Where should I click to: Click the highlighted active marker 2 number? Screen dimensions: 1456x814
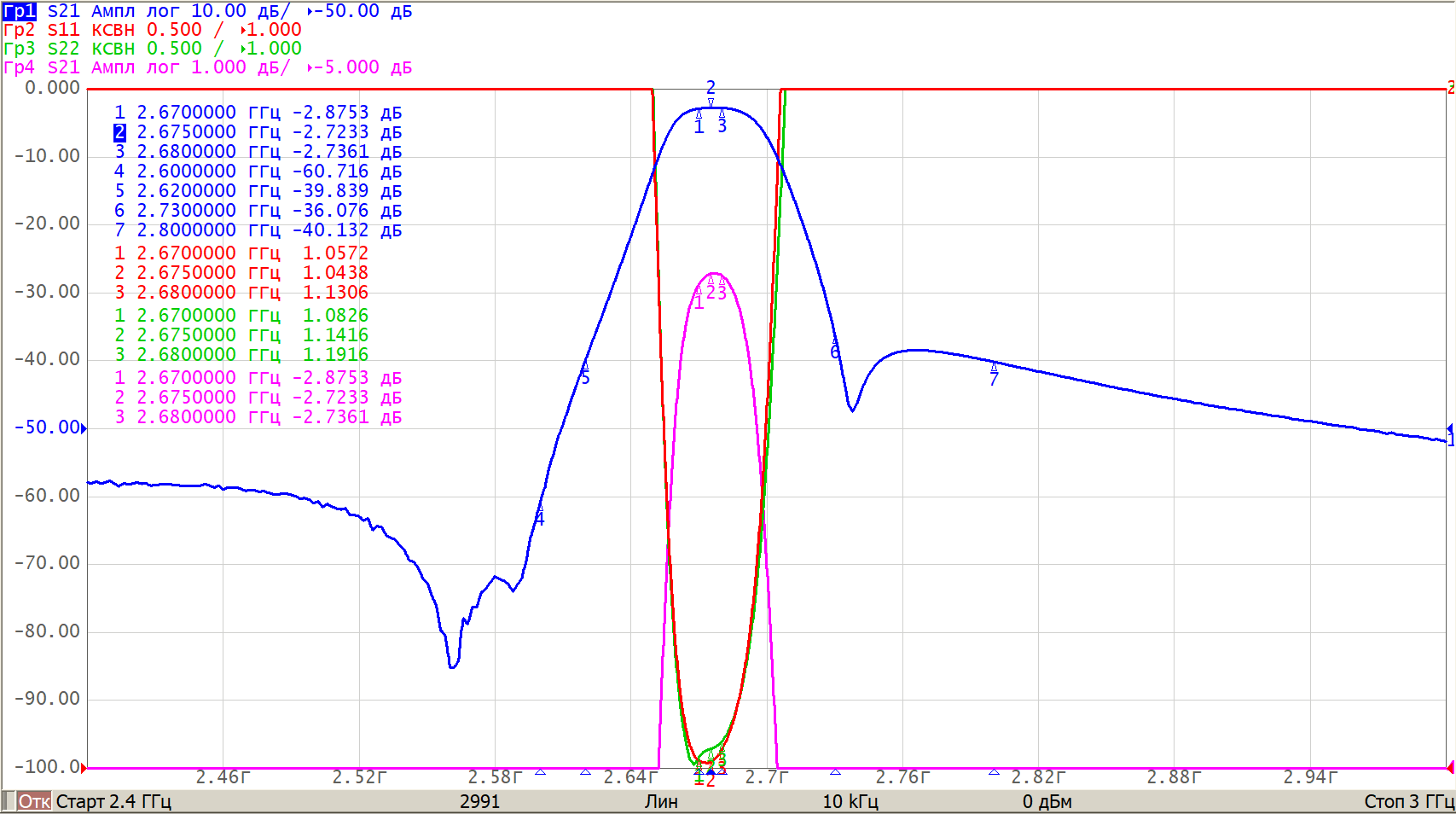tap(119, 132)
